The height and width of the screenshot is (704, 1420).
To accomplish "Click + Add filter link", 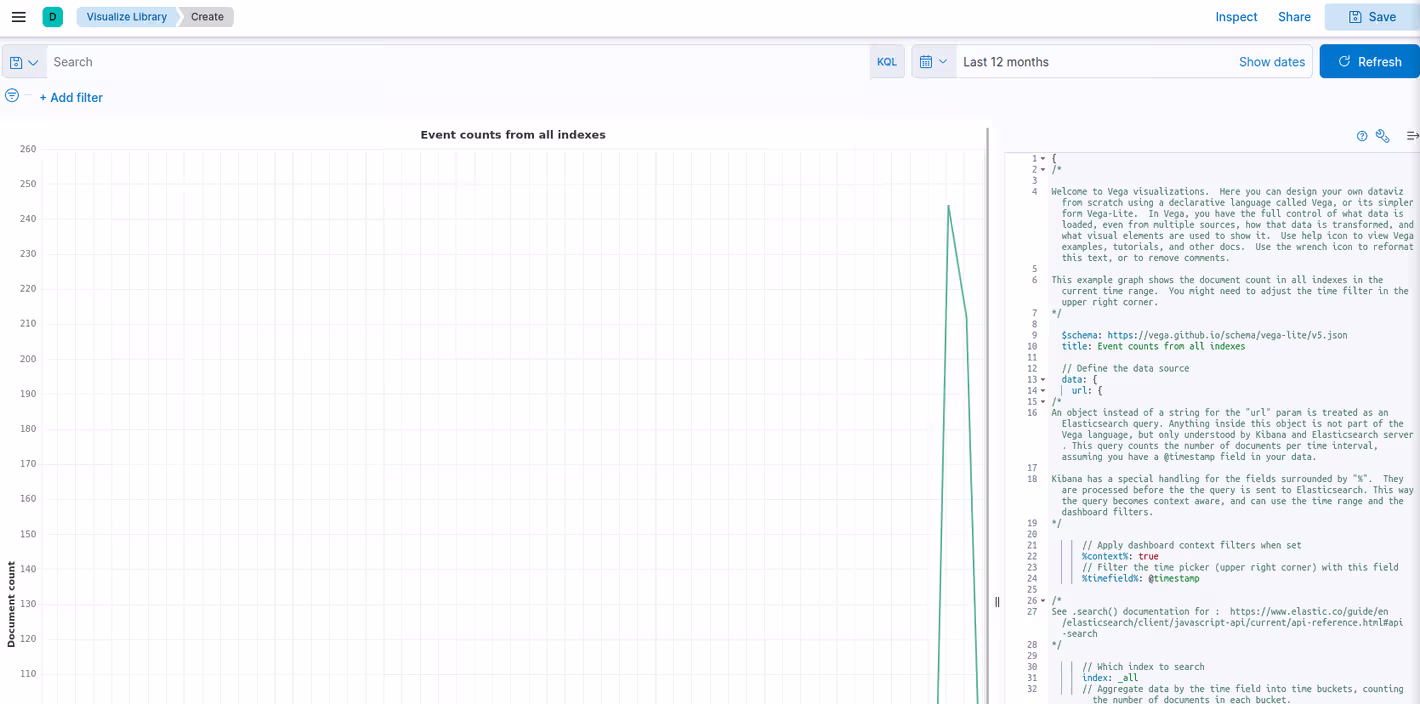I will click(x=71, y=97).
